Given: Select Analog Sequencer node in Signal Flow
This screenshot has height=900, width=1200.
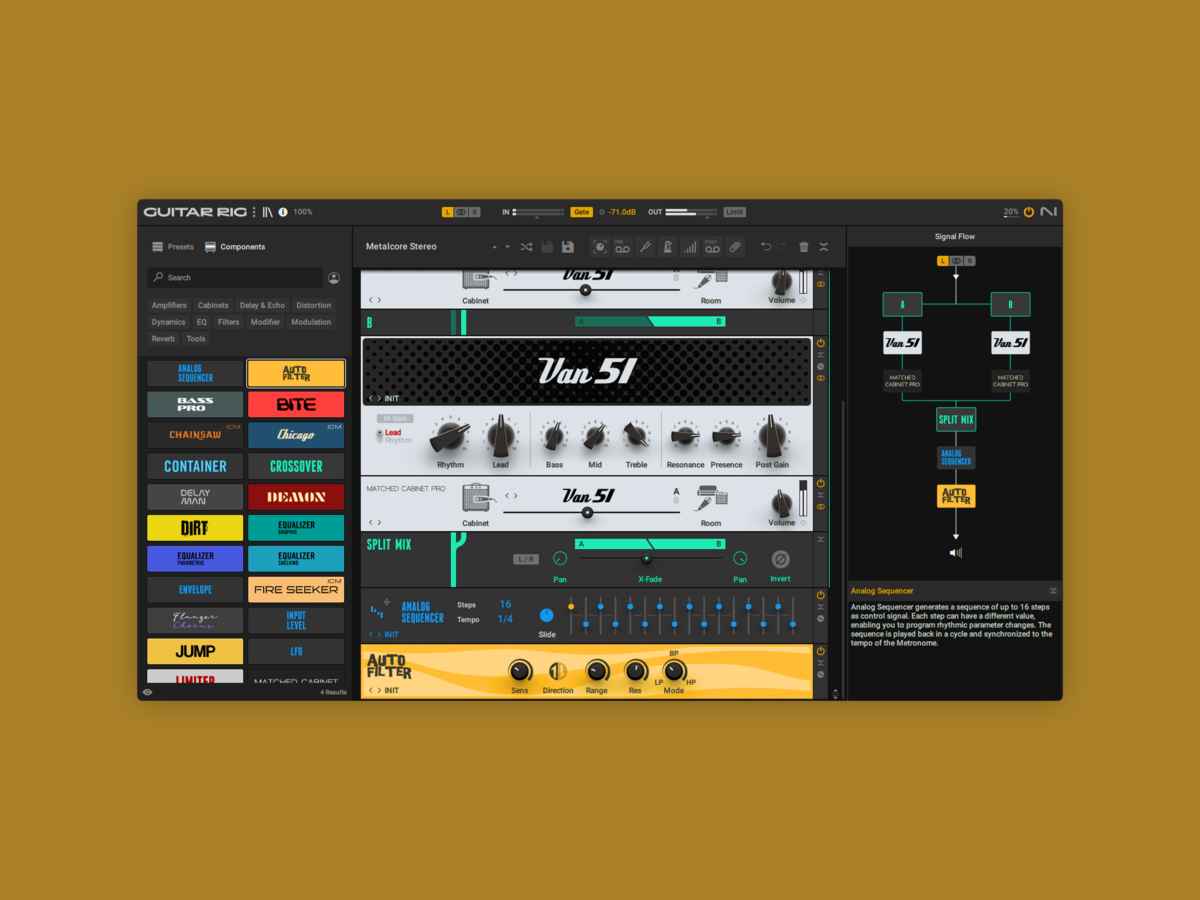Looking at the screenshot, I should pos(956,458).
